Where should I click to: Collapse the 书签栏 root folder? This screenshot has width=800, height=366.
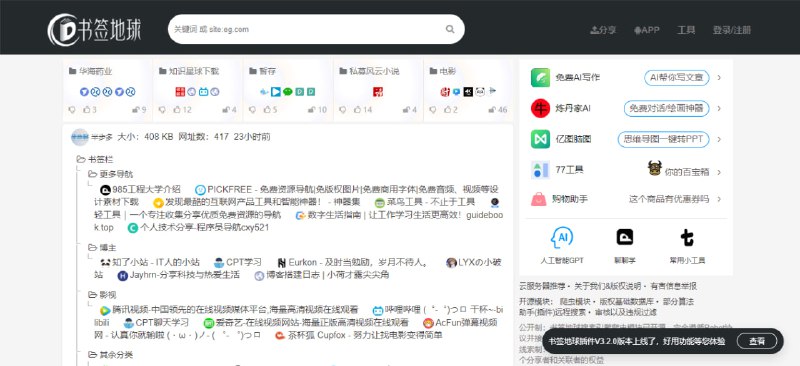(x=94, y=160)
